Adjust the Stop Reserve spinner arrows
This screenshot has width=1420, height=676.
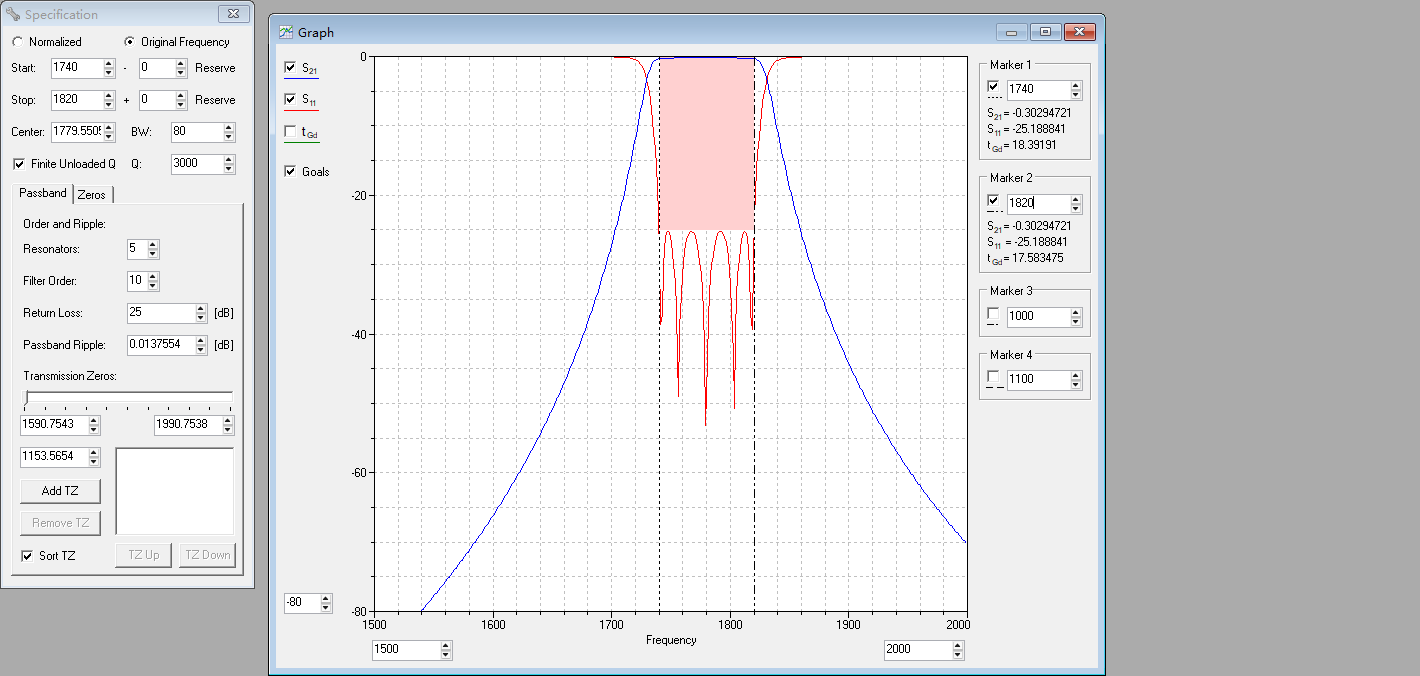[181, 100]
